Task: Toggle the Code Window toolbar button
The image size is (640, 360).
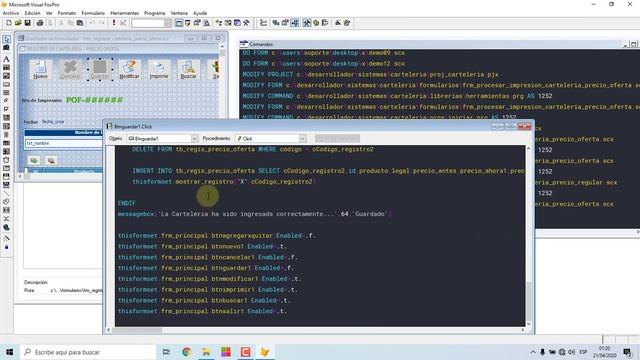Action: point(294,23)
